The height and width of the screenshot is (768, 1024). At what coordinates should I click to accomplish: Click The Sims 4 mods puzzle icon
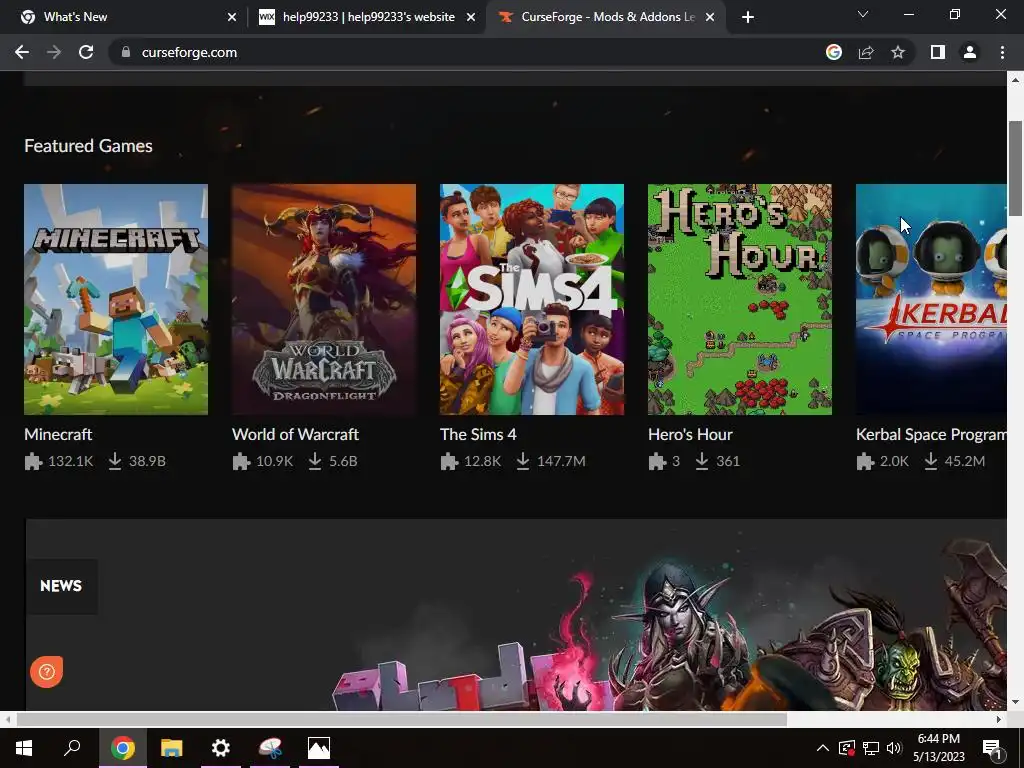point(449,461)
